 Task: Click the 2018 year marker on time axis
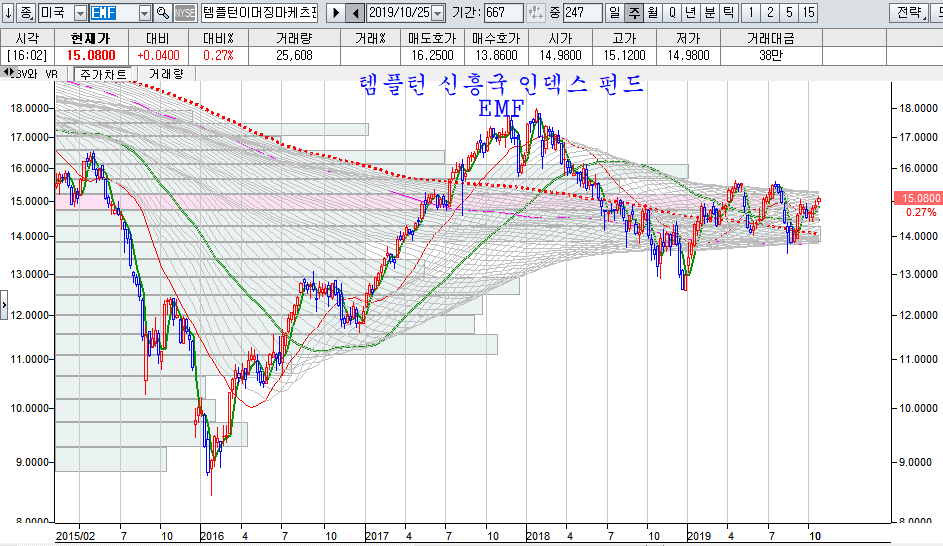pos(538,536)
